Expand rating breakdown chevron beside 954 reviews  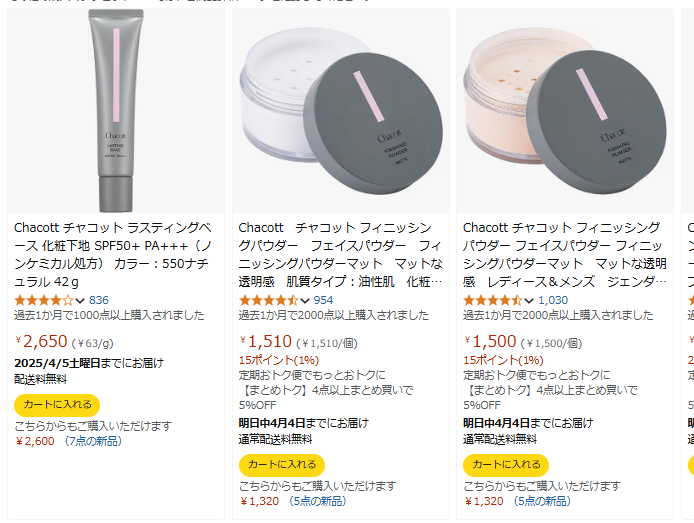point(305,301)
